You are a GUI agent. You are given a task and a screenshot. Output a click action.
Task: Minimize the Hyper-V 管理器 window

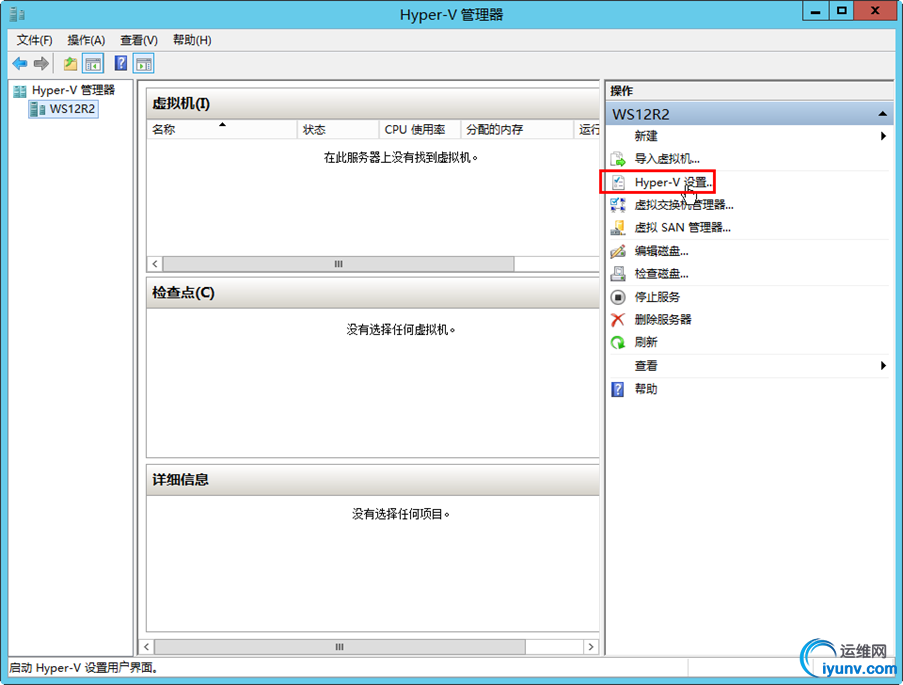pos(815,12)
